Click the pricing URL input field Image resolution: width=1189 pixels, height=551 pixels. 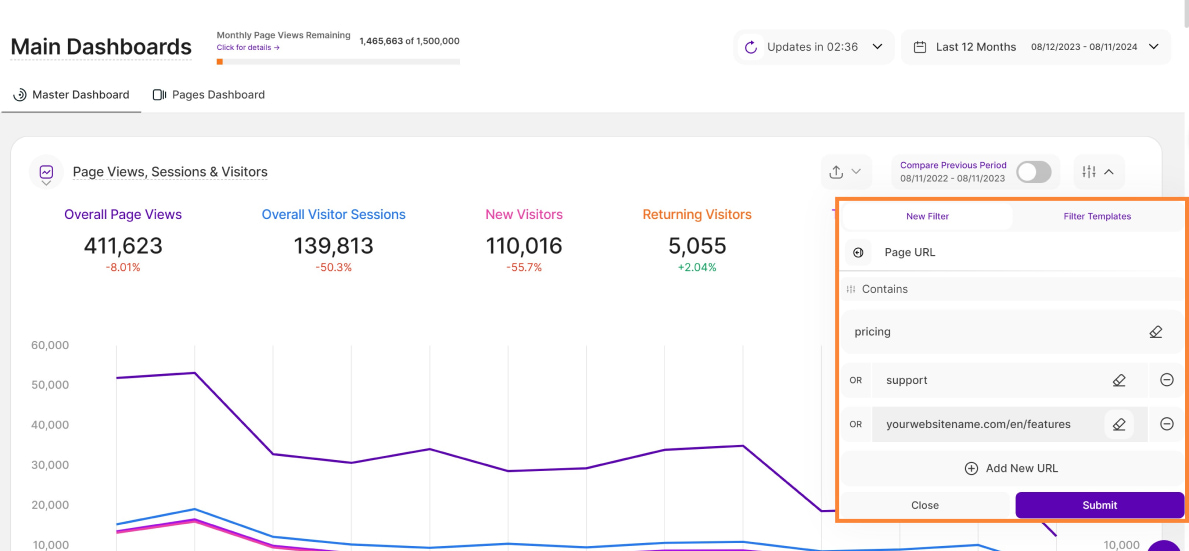pyautogui.click(x=990, y=332)
